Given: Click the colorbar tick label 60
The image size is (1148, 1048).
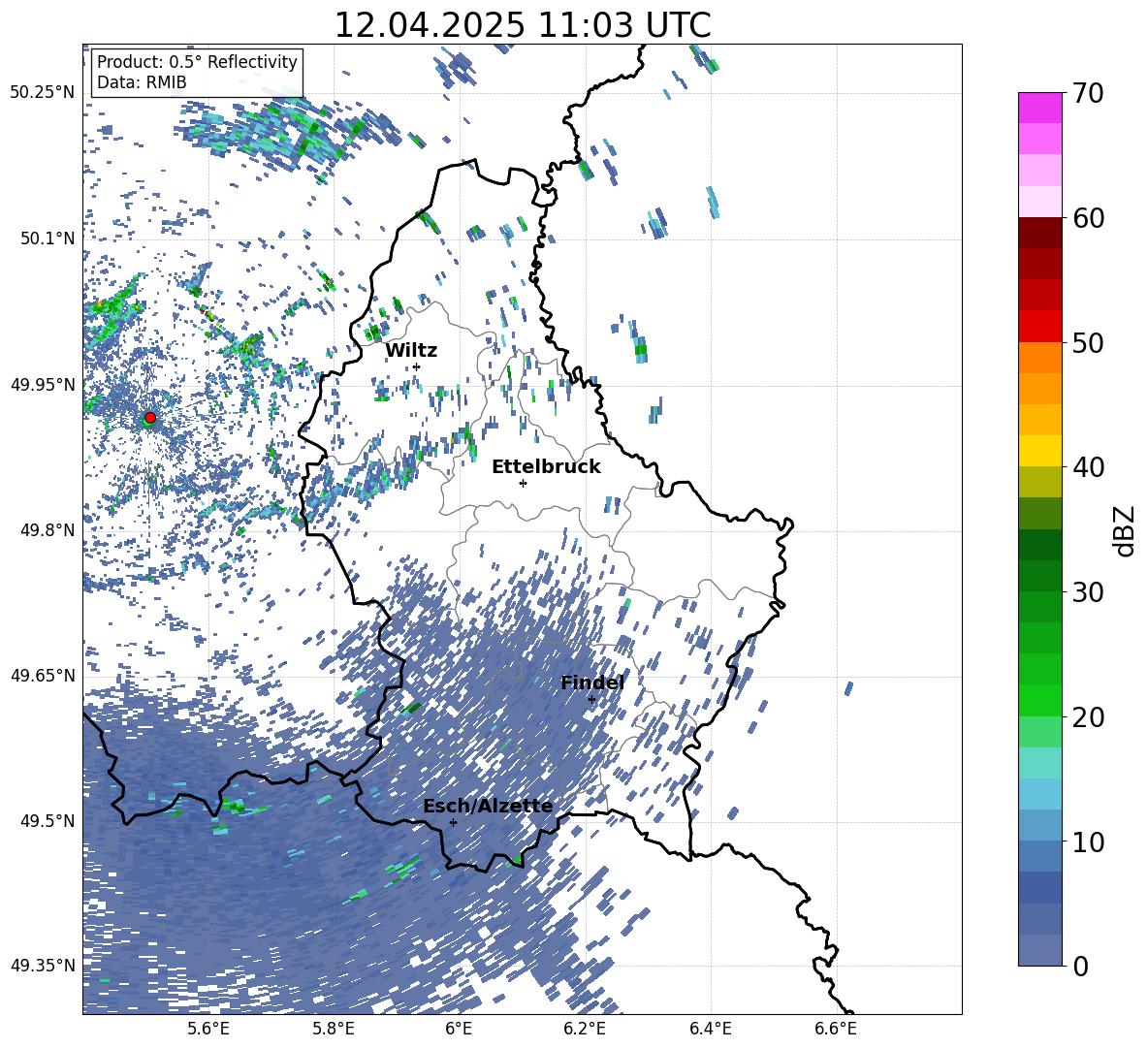Looking at the screenshot, I should [x=1089, y=218].
